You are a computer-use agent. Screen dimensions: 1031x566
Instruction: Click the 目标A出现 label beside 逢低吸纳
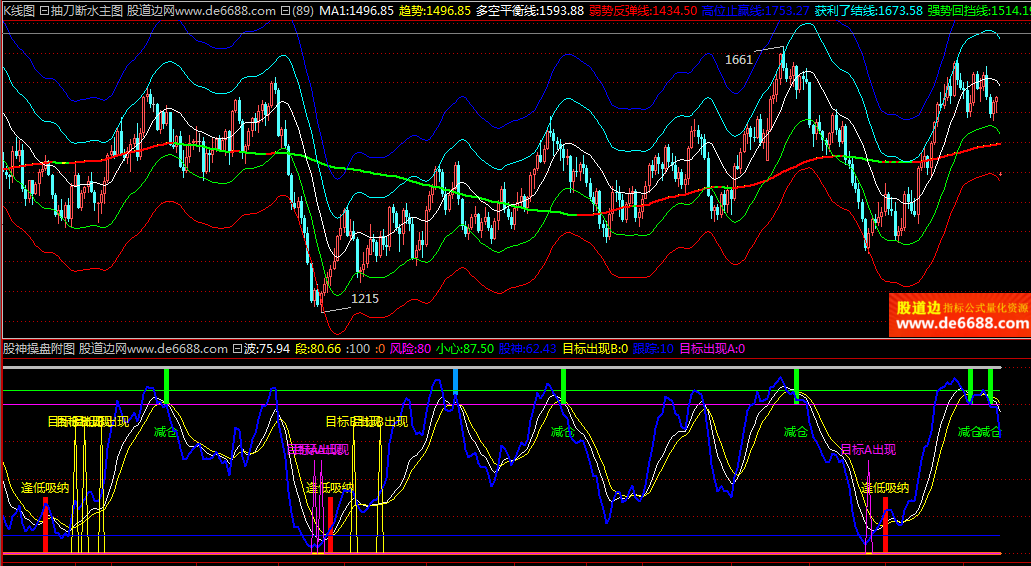[x=868, y=450]
